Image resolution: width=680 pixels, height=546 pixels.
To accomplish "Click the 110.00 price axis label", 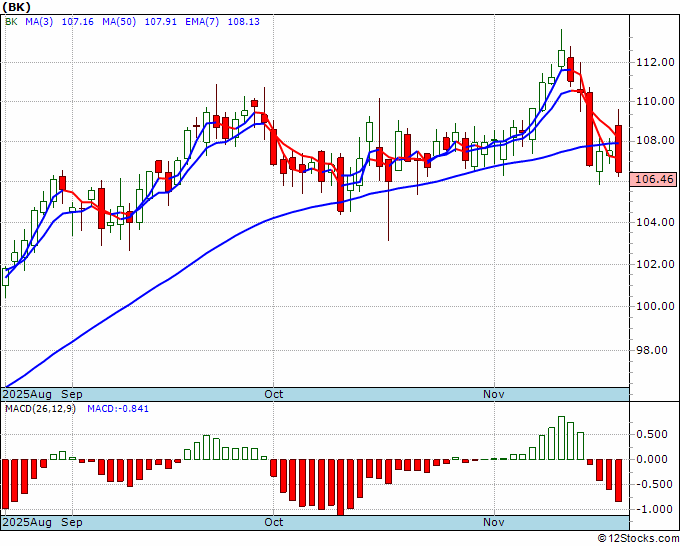I will click(x=655, y=101).
